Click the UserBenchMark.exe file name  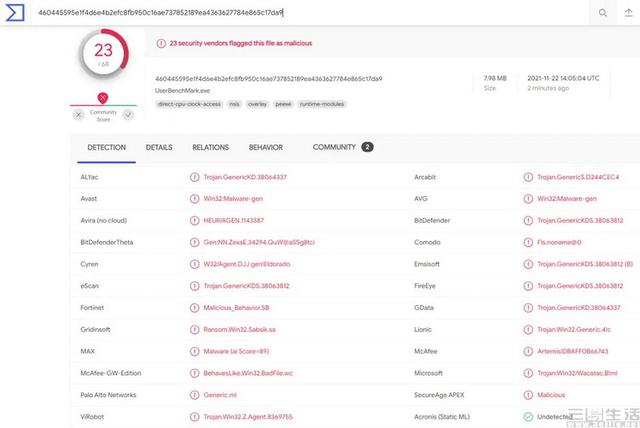coord(182,91)
